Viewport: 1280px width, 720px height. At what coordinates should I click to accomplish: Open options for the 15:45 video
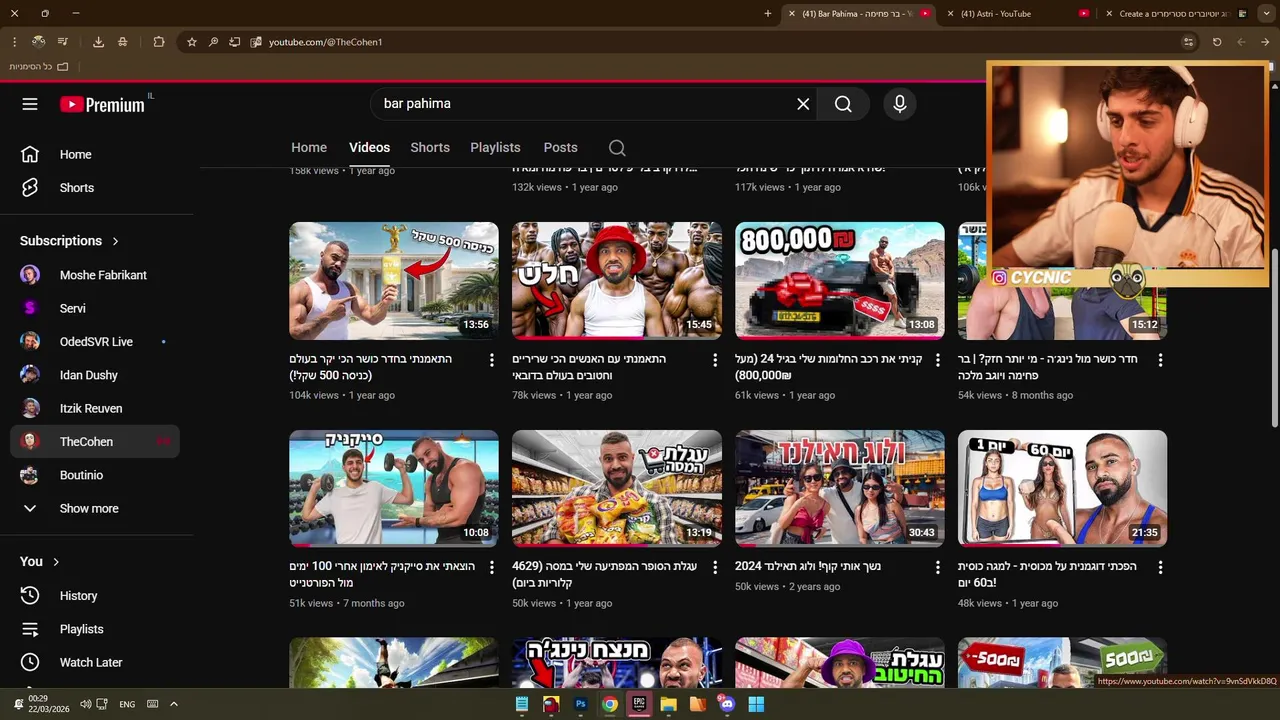714,360
